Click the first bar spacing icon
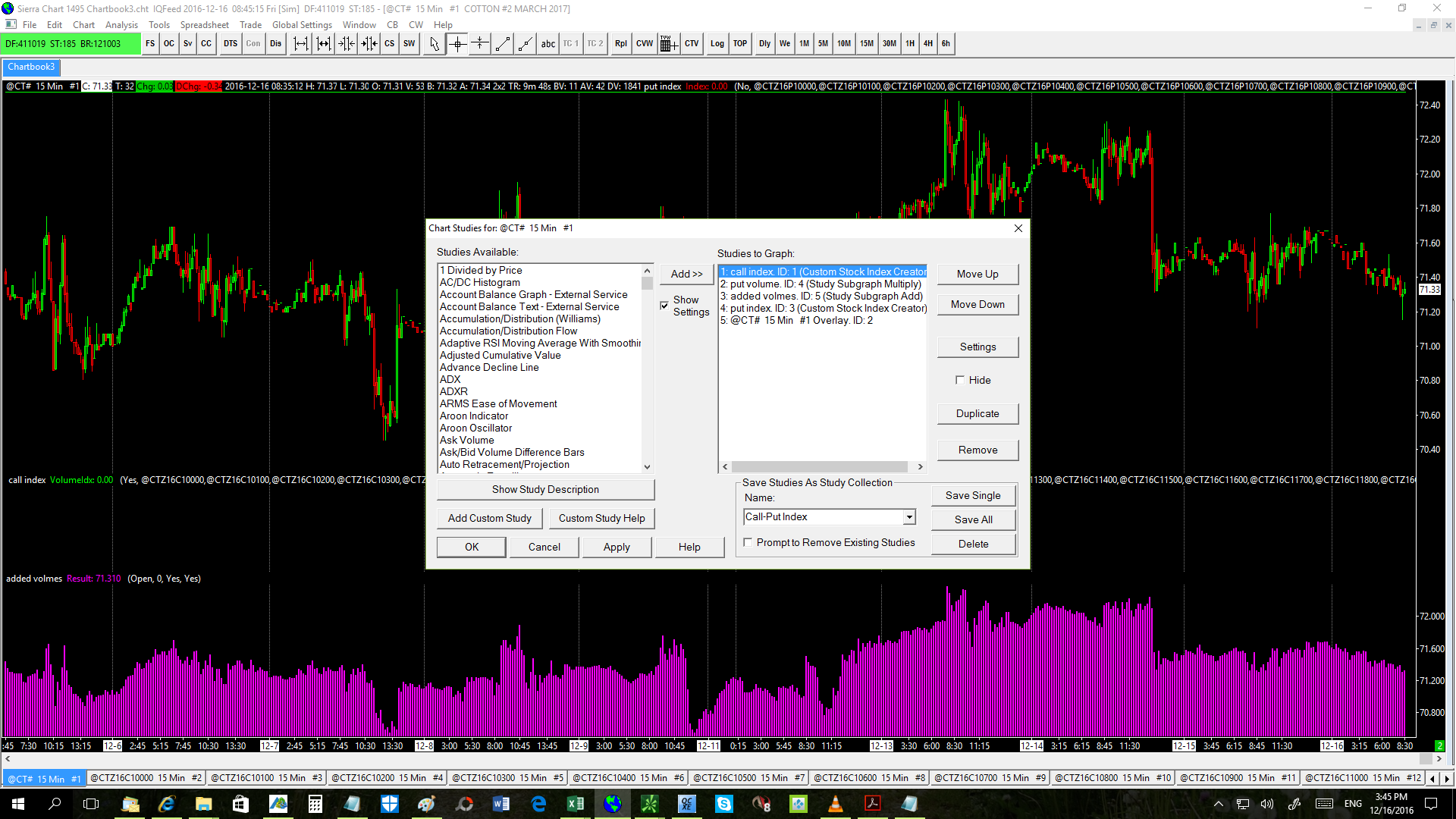Image resolution: width=1456 pixels, height=819 pixels. 301,44
